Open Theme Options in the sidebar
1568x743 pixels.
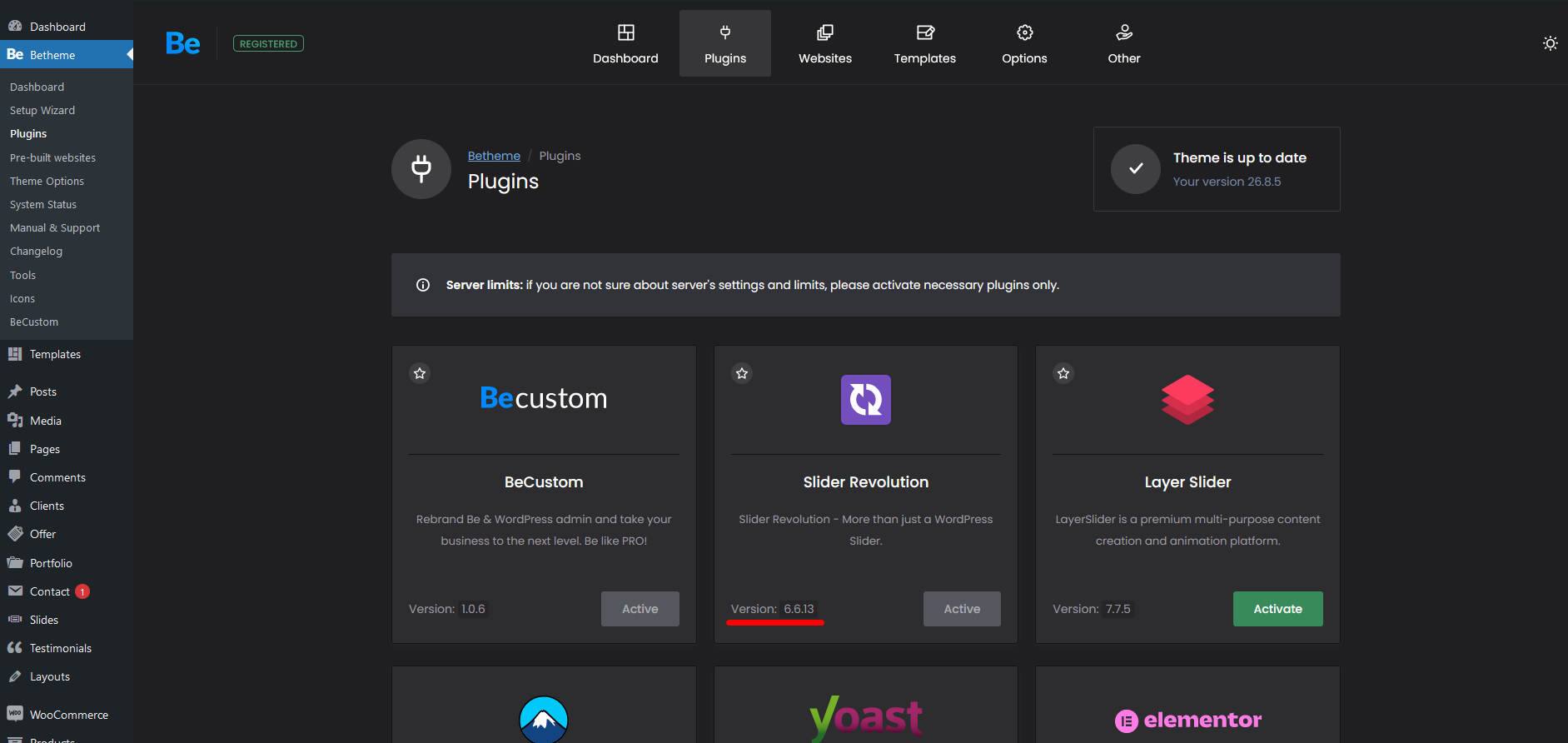pyautogui.click(x=47, y=181)
